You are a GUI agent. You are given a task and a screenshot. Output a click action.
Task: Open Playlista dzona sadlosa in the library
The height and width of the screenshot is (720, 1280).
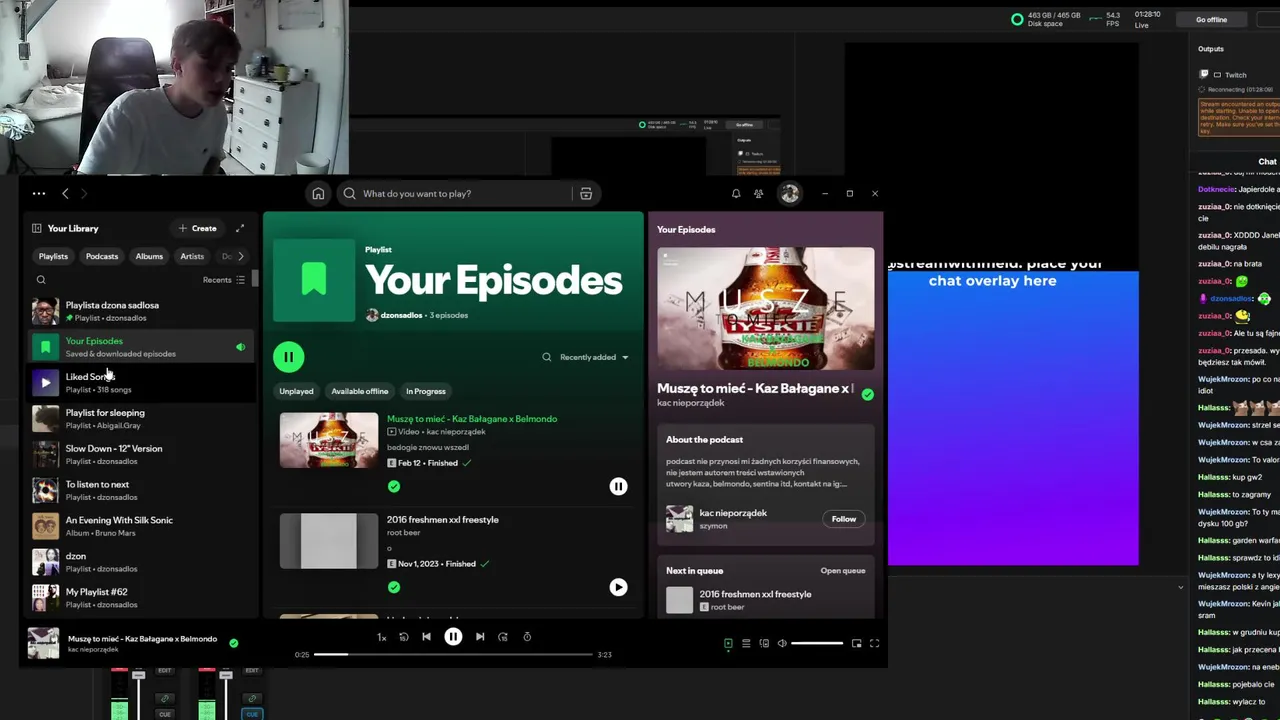coord(140,311)
